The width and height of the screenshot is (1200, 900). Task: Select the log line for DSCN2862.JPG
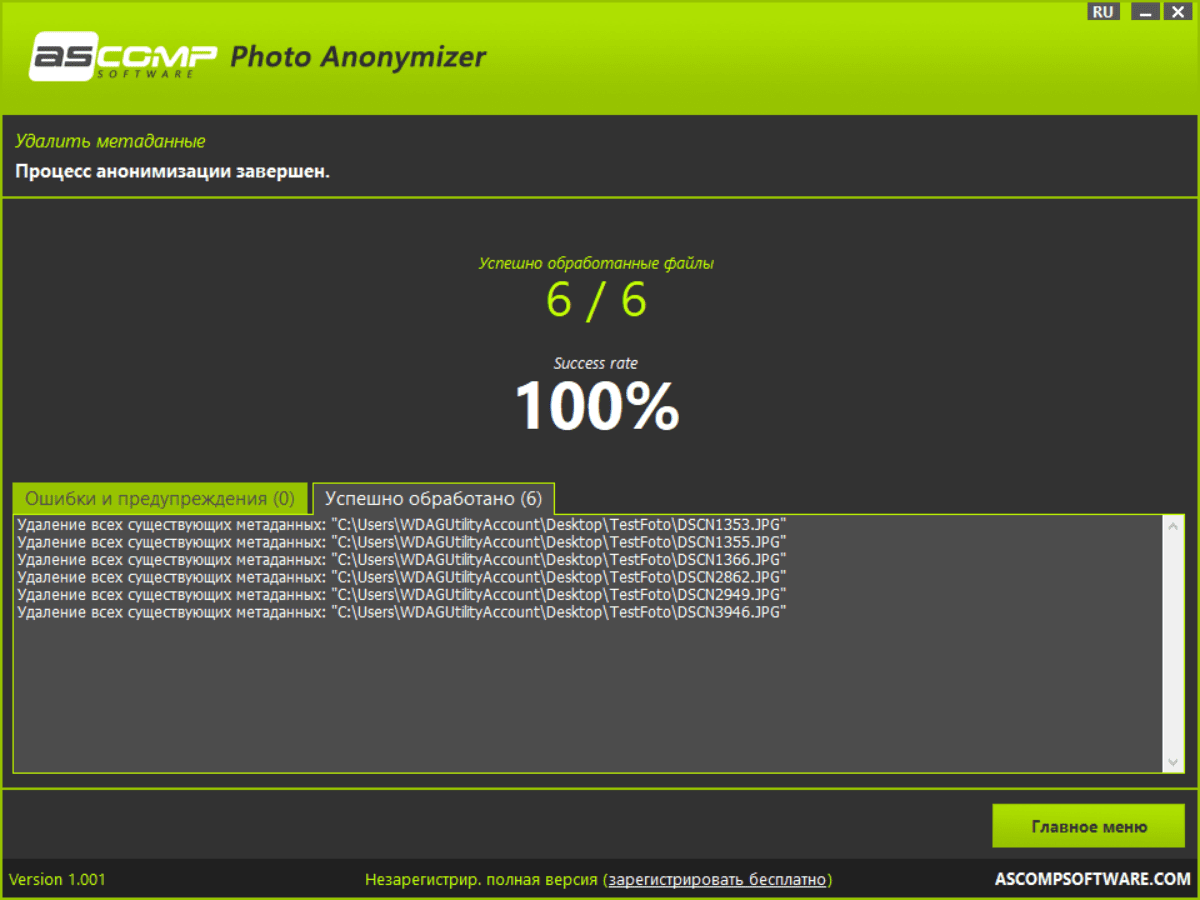coord(402,577)
